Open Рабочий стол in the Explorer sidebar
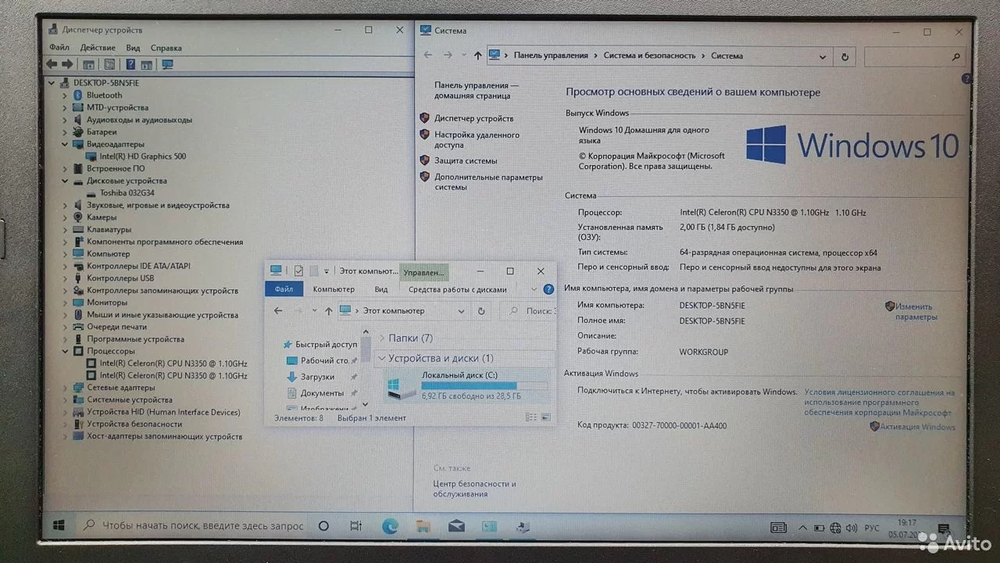1000x563 pixels. 318,360
